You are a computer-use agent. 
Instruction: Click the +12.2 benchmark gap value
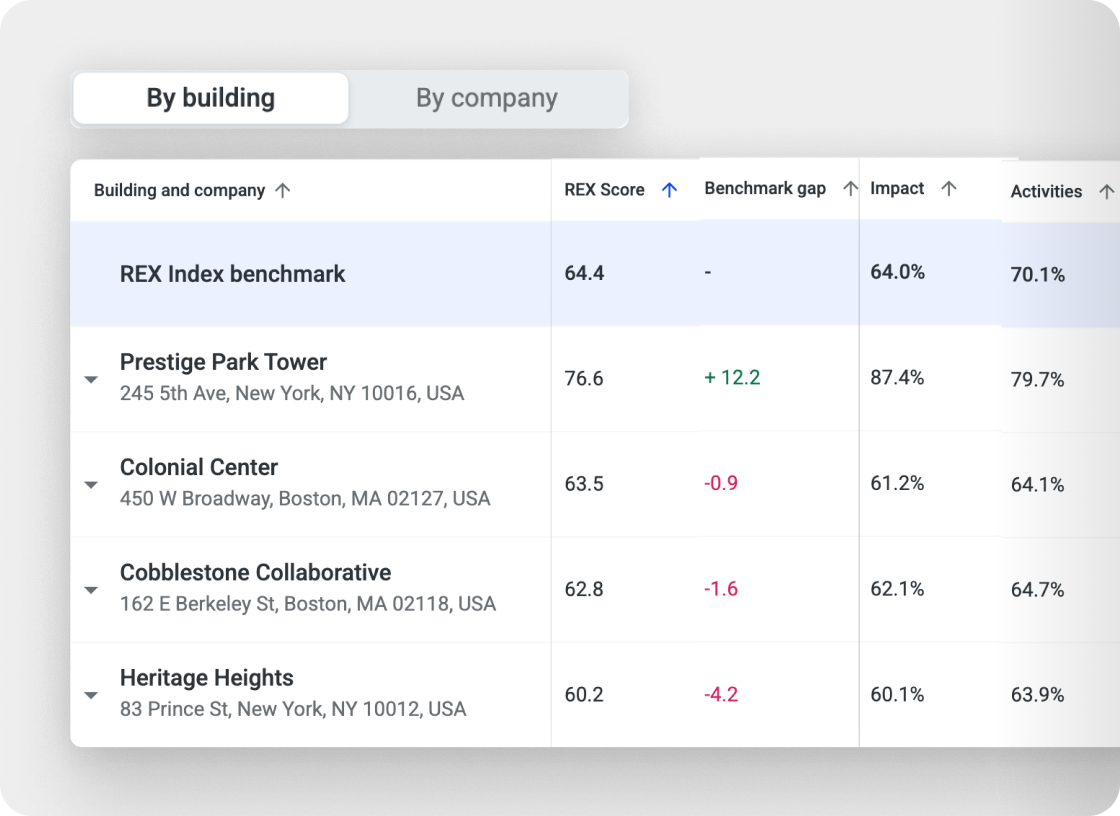tap(732, 377)
